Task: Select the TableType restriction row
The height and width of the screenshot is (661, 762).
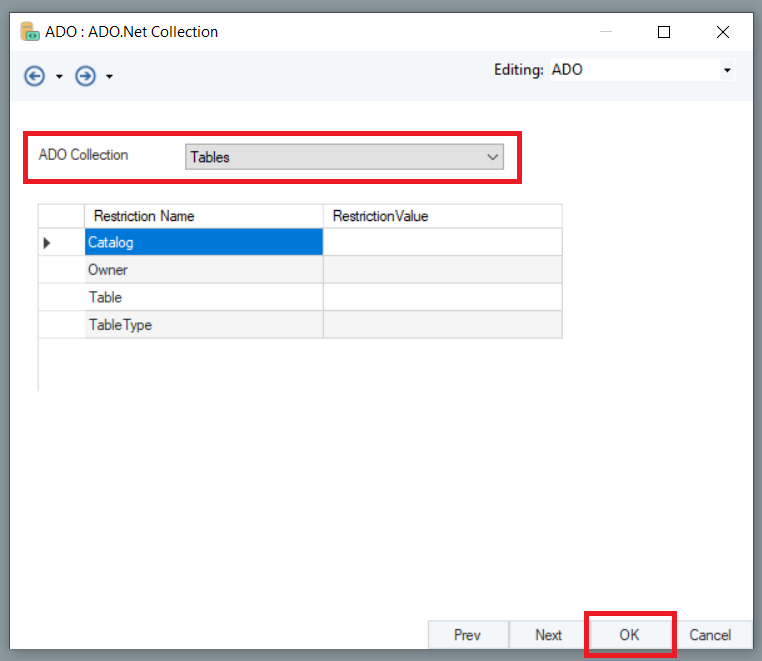Action: point(203,325)
